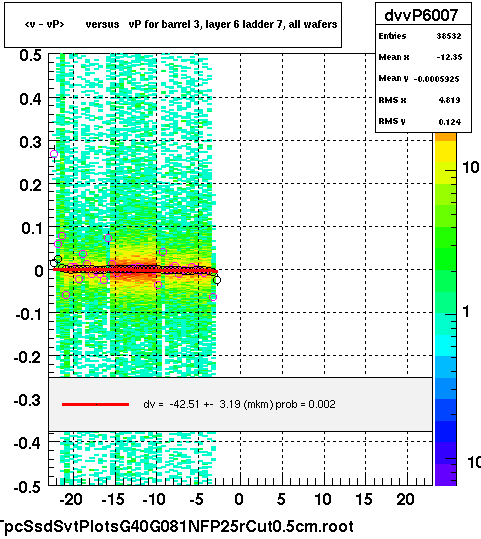The width and height of the screenshot is (481, 539).
Task: Click the y-axis label '0.3'
Action: point(30,142)
